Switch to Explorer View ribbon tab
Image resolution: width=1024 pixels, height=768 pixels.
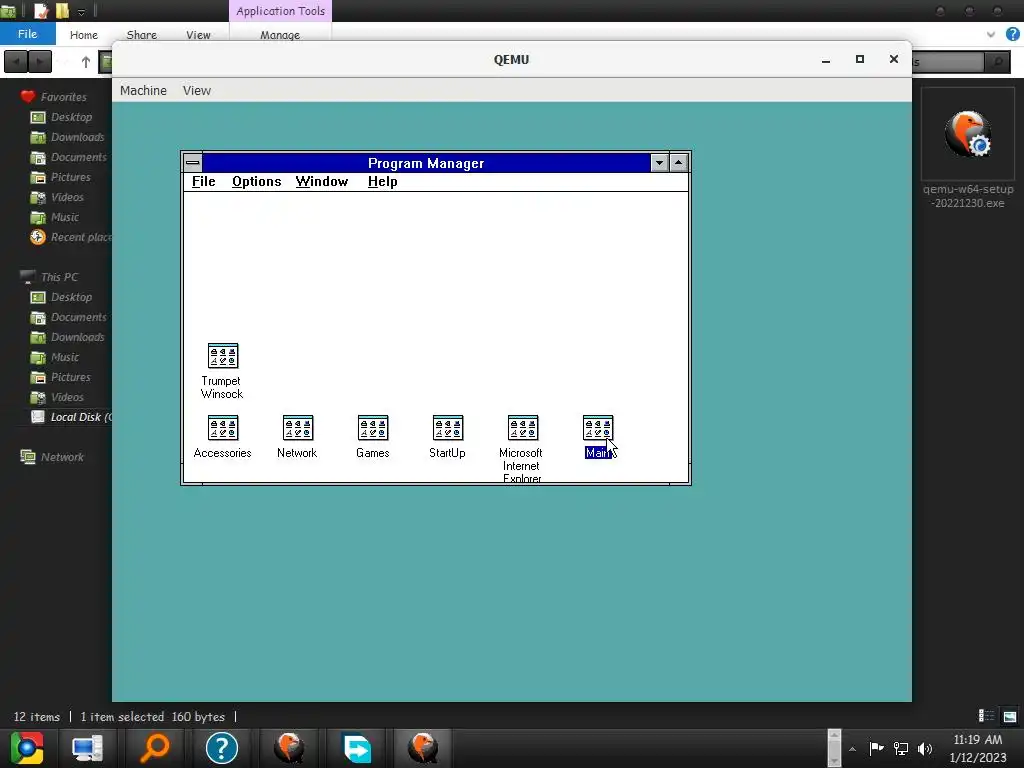198,35
